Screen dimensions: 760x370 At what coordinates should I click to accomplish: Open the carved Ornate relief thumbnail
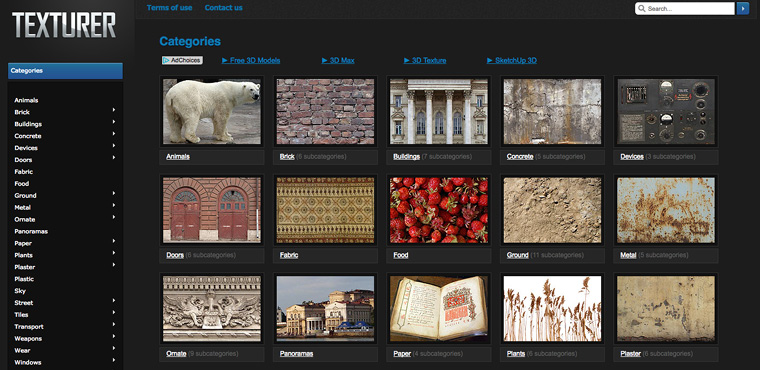click(212, 308)
